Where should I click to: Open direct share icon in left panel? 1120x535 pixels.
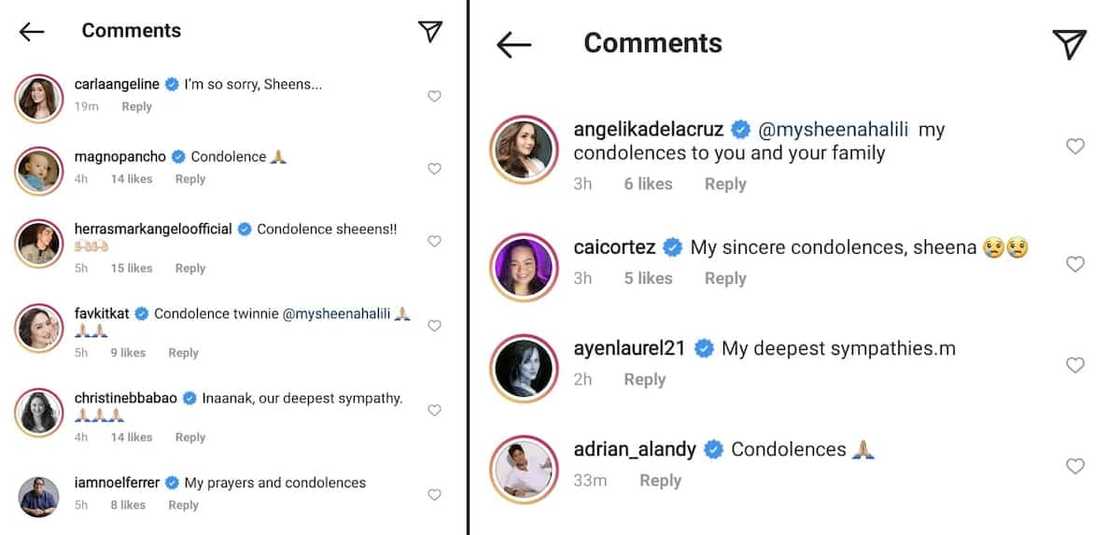pyautogui.click(x=430, y=31)
